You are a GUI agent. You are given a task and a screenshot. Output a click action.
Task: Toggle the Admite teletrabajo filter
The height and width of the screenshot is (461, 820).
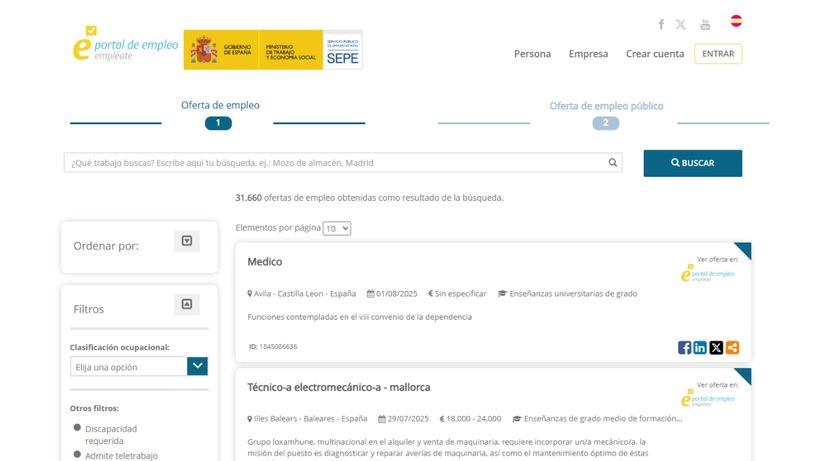pos(78,455)
